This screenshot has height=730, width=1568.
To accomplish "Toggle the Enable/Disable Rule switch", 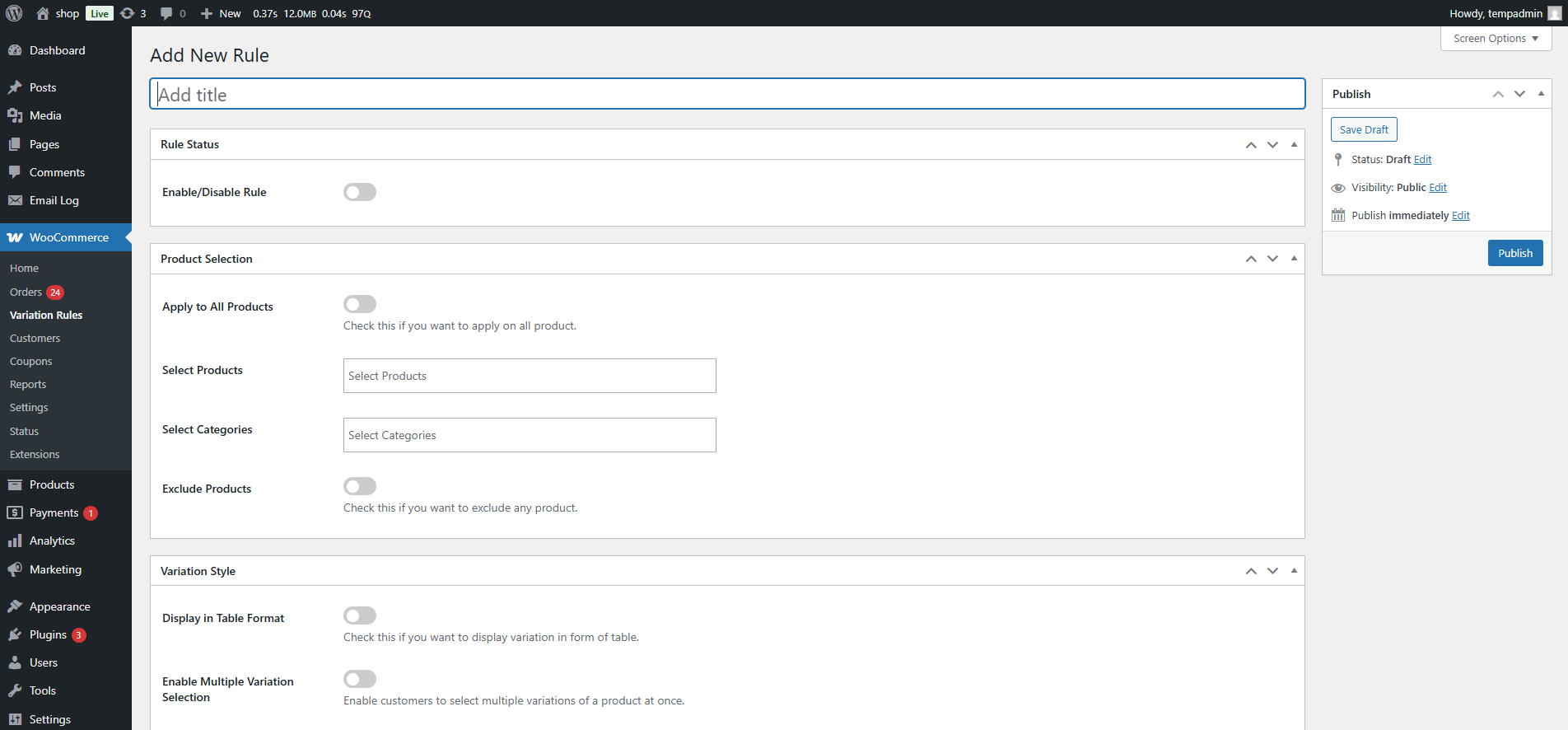I will [x=360, y=192].
